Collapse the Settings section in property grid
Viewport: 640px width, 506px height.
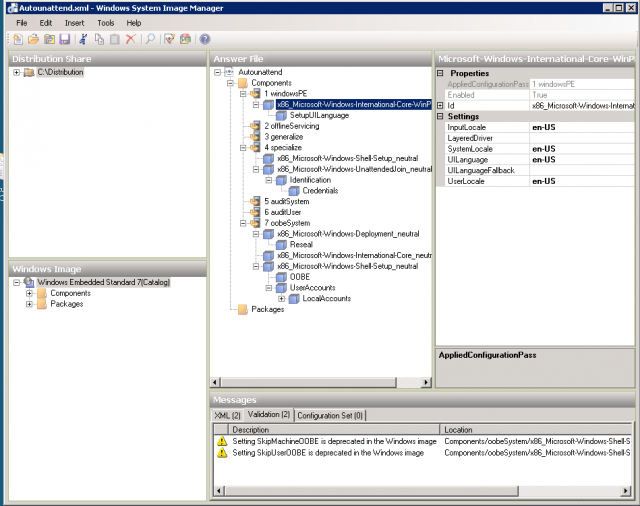coord(440,116)
